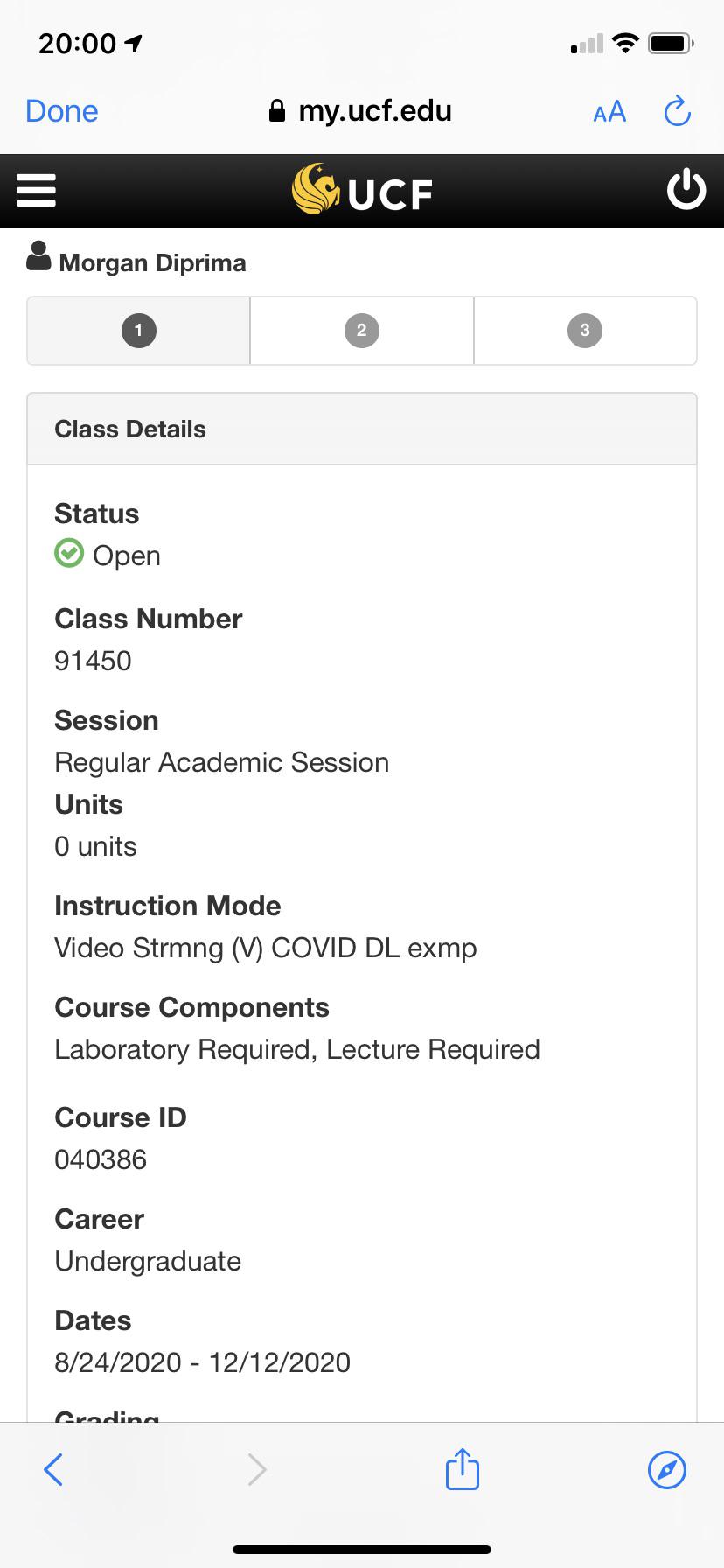Screen dimensions: 724x1568
Task: Tap the grayed forward chevron
Action: [x=256, y=1469]
